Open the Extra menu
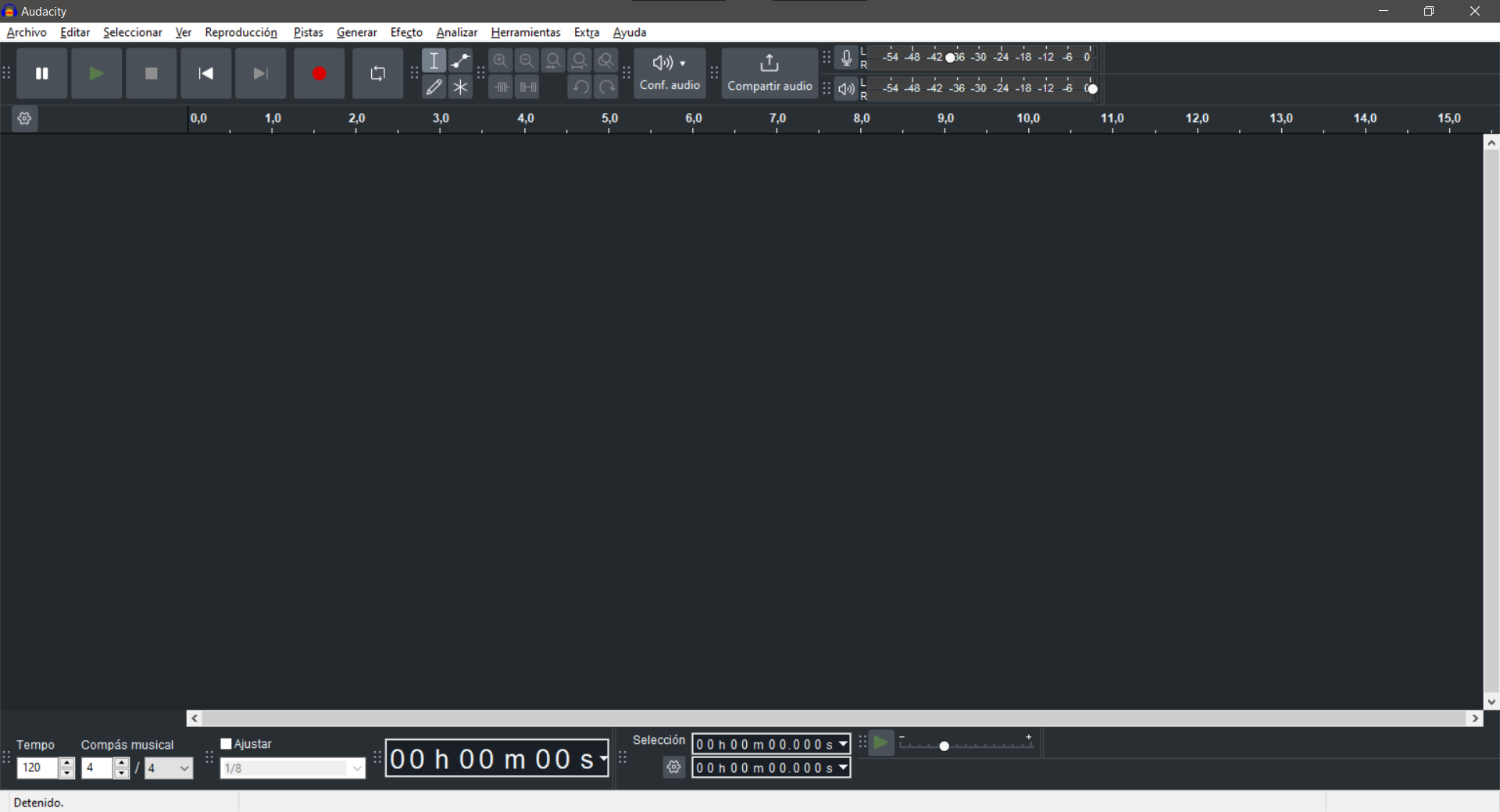The width and height of the screenshot is (1500, 812). (587, 32)
